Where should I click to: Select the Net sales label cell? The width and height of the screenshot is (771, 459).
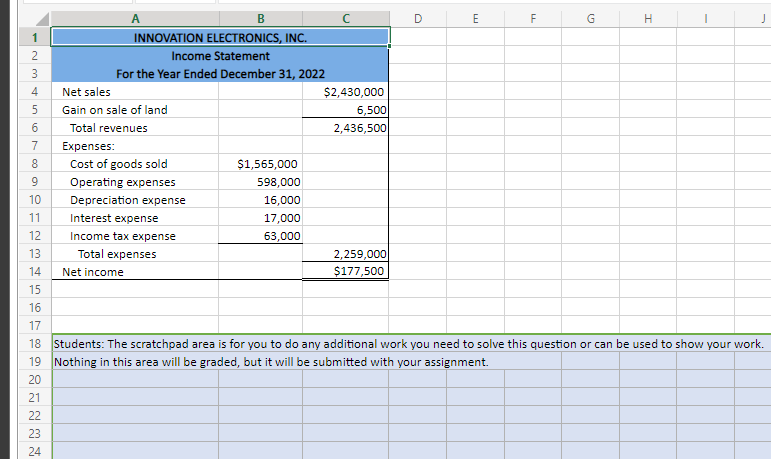point(135,92)
